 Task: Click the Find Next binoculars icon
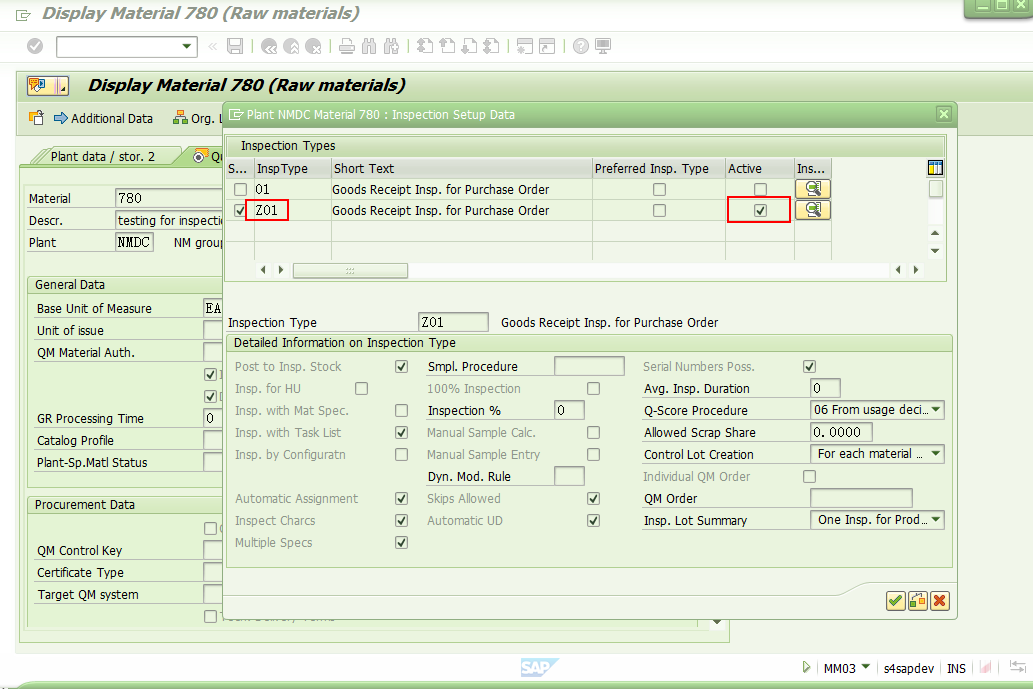(391, 45)
